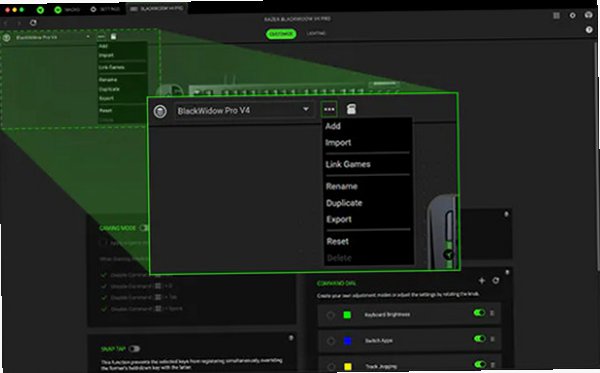Viewport: 600px width, 373px height.
Task: Switch to the Macro tab
Action: (68, 10)
